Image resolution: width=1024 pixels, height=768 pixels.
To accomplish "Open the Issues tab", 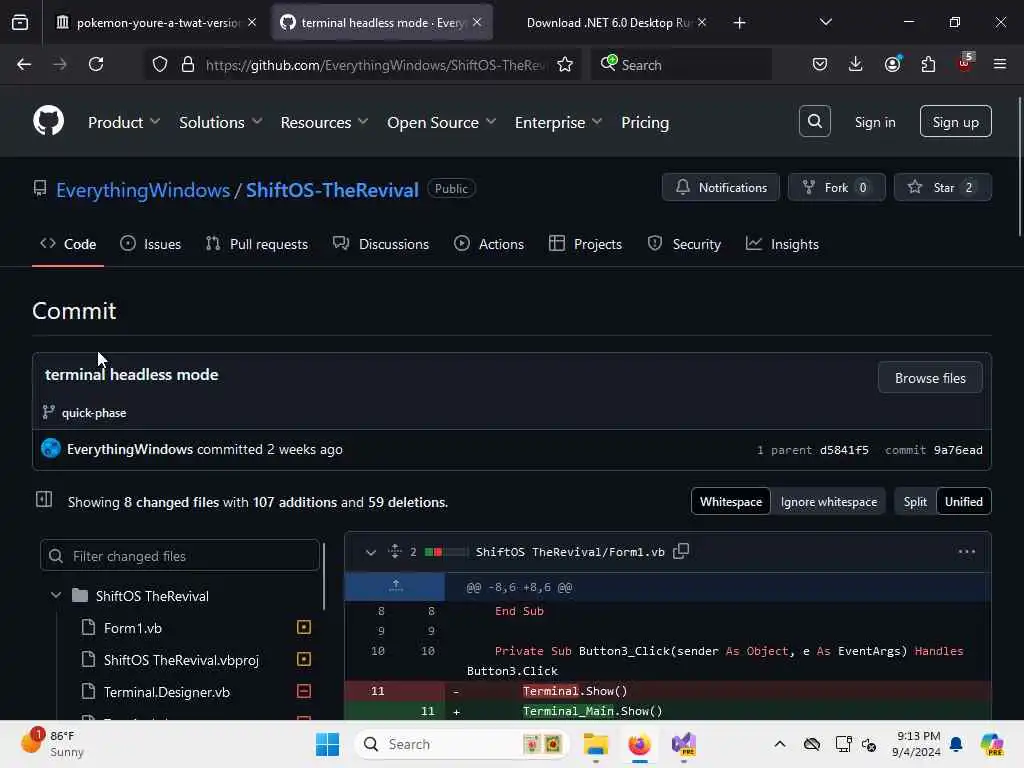I will 151,244.
